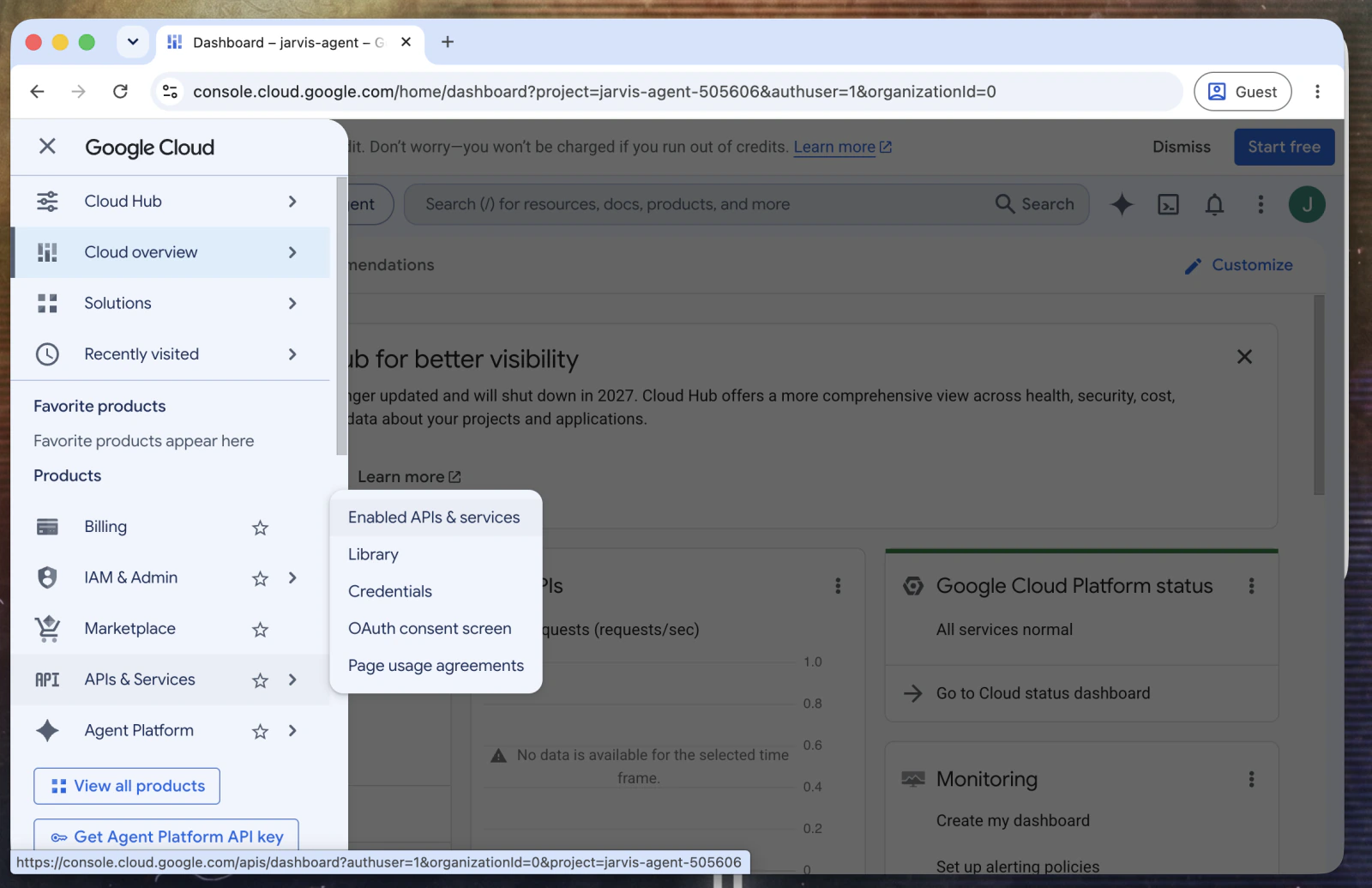The height and width of the screenshot is (888, 1372).
Task: Close the Google Cloud navigation menu
Action: [47, 147]
